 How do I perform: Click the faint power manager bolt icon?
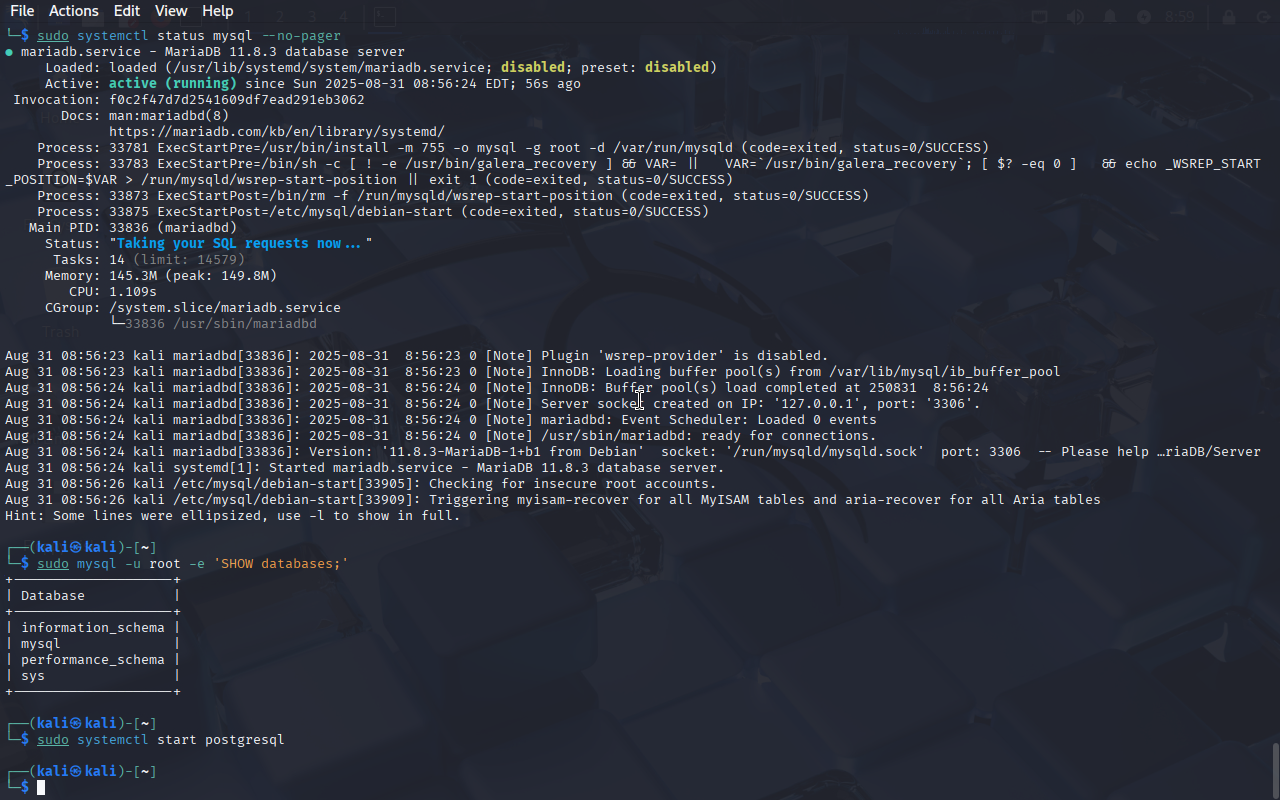coord(1144,17)
